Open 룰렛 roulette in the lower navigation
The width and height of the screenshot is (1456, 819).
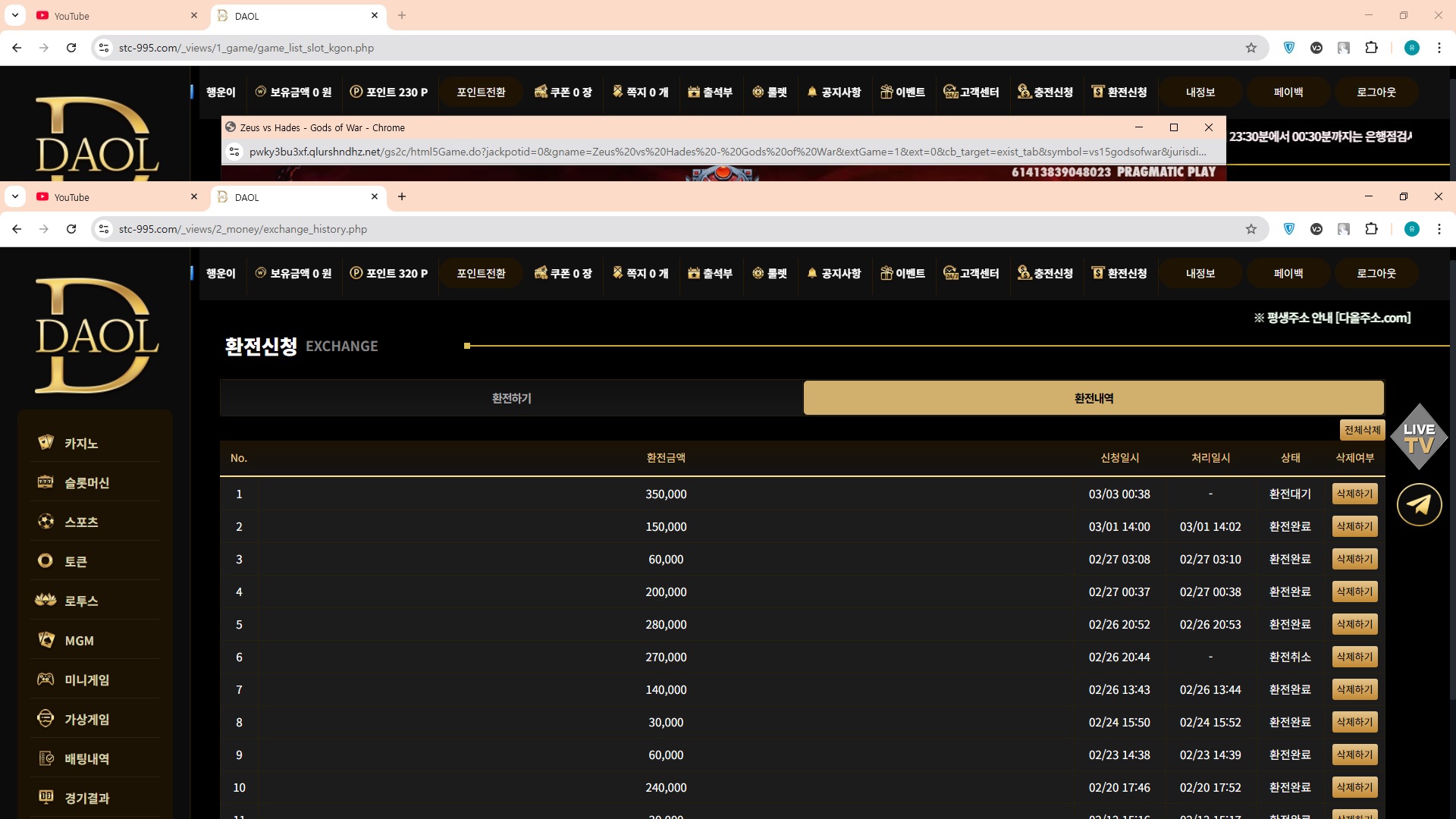[x=770, y=274]
